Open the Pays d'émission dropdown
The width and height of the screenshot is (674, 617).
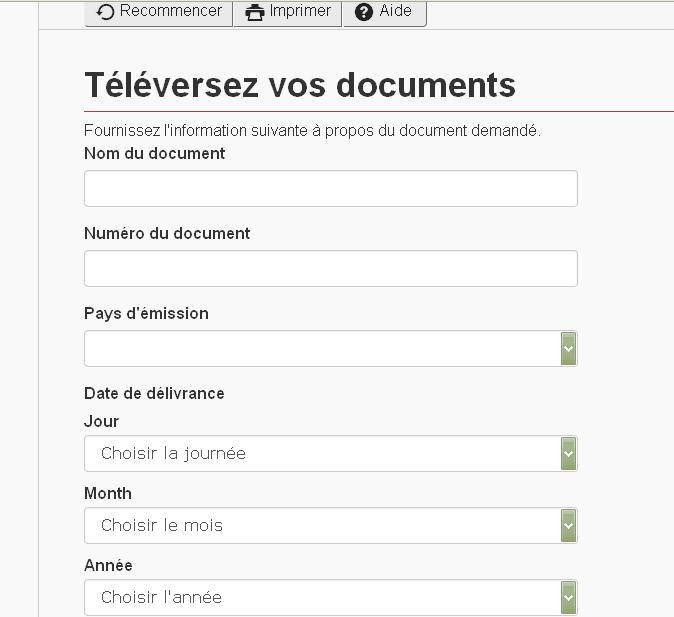(x=331, y=348)
